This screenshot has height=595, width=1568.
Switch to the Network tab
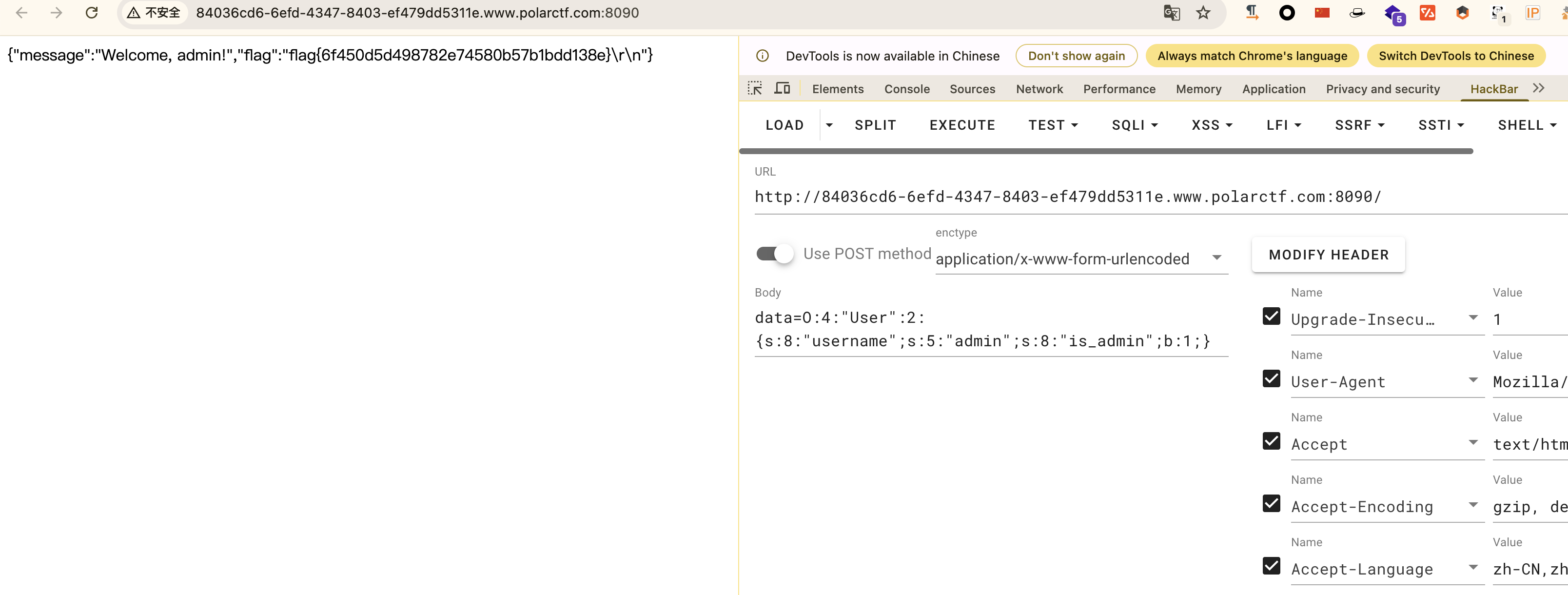click(x=1039, y=89)
